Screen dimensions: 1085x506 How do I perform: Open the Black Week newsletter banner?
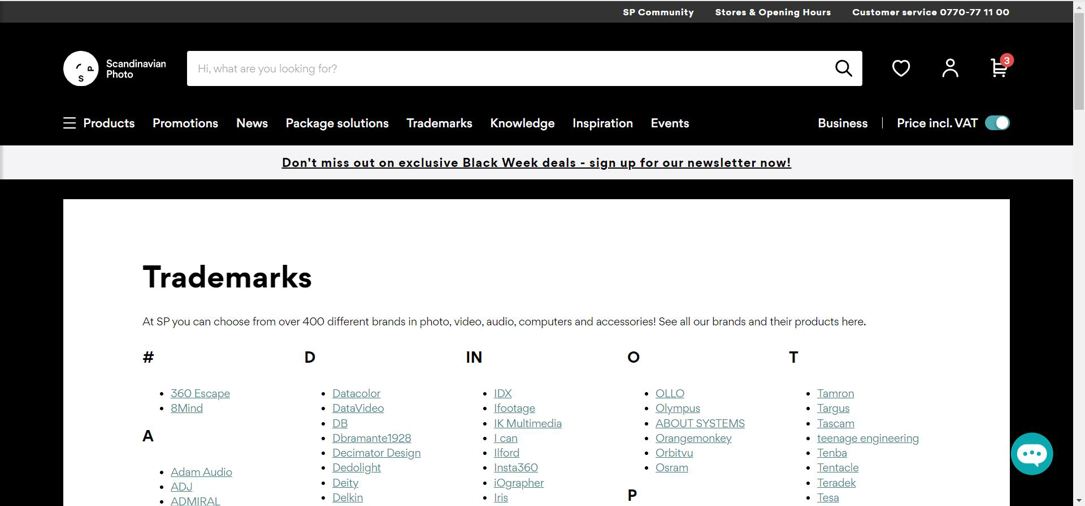[x=536, y=163]
